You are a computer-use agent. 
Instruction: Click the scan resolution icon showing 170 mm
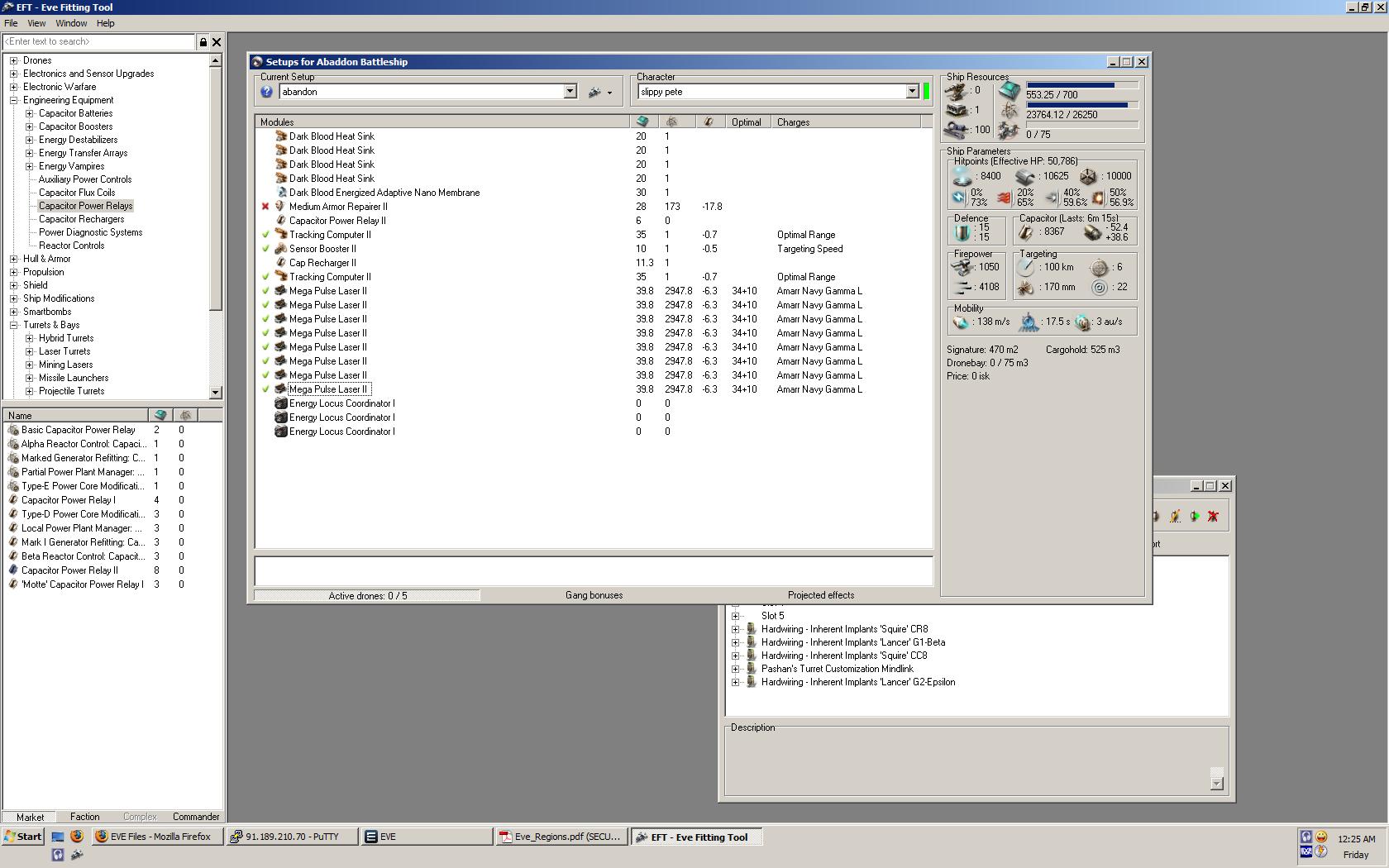(1026, 287)
